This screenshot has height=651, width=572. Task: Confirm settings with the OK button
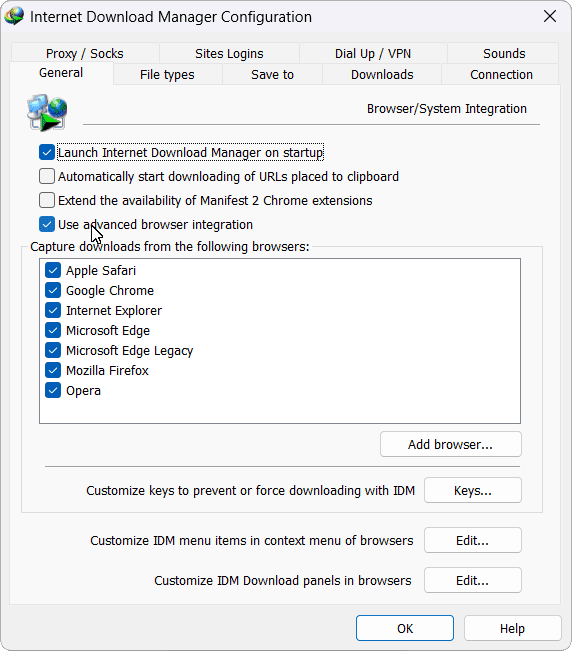tap(405, 628)
